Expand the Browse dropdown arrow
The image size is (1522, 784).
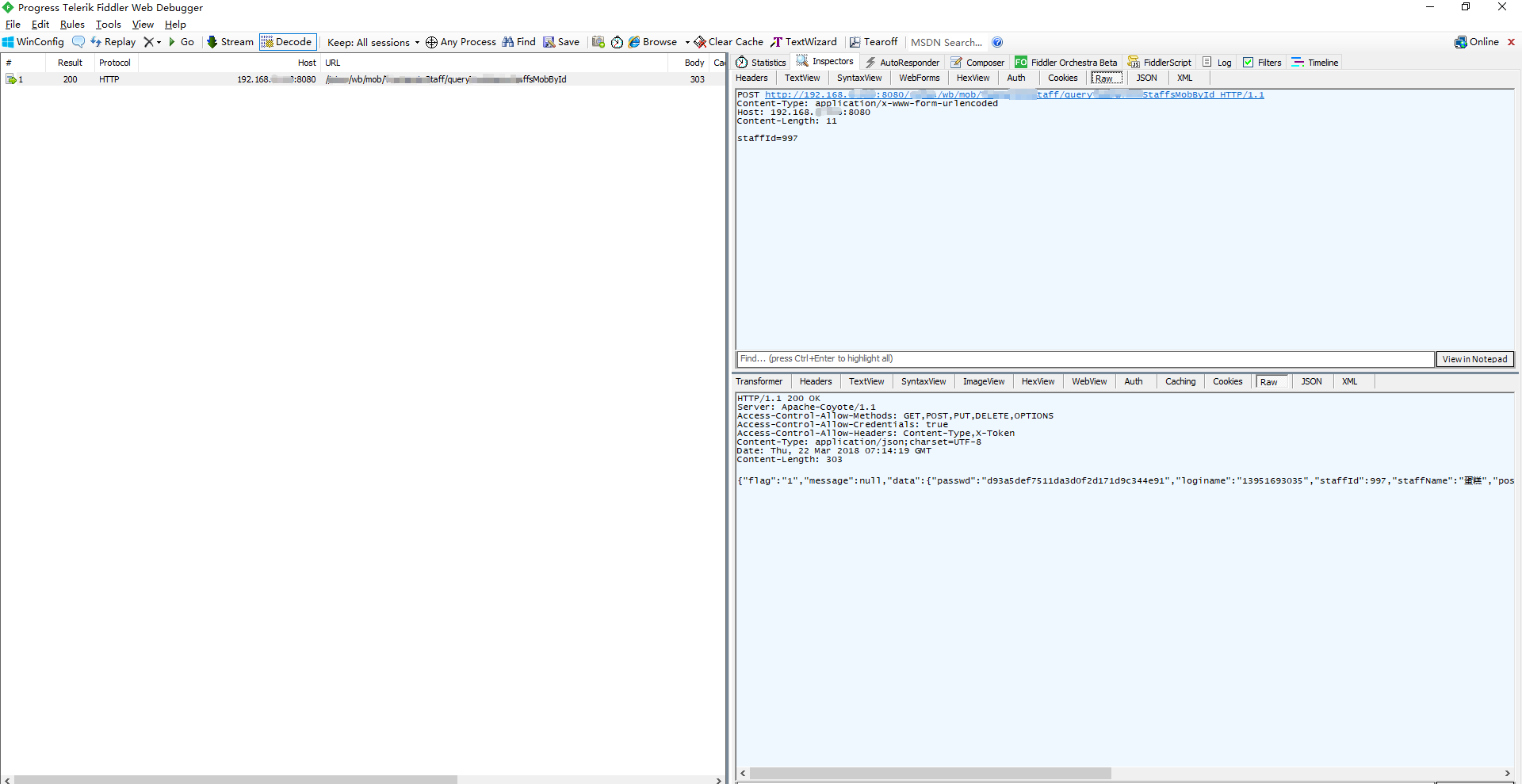(x=687, y=42)
